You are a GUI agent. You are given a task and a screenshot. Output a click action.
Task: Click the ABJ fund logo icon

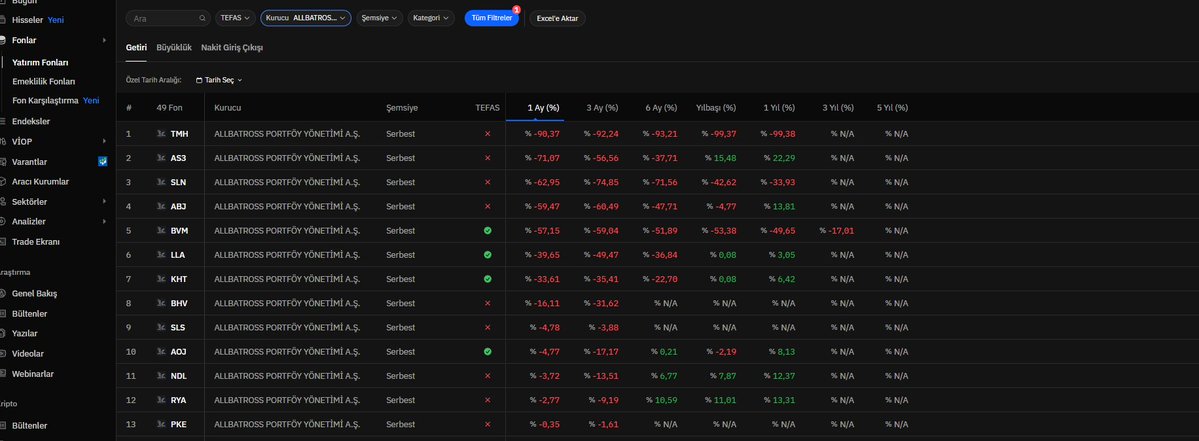pyautogui.click(x=161, y=206)
